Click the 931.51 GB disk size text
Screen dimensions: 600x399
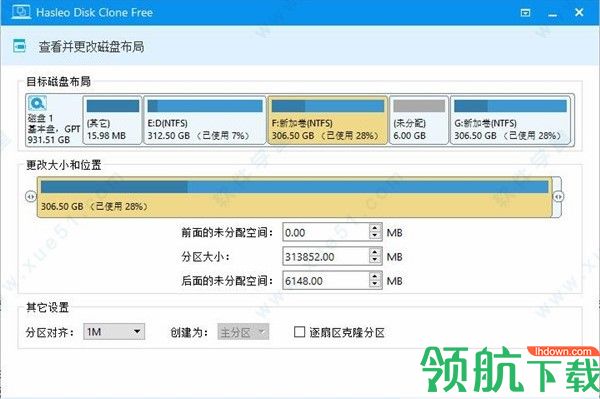[49, 140]
